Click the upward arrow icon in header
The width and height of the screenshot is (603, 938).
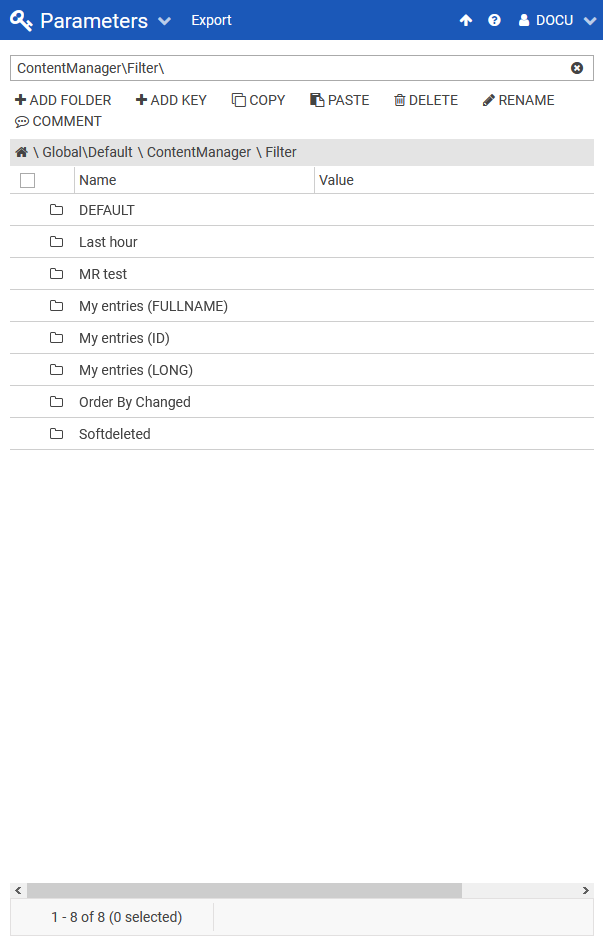[x=466, y=20]
